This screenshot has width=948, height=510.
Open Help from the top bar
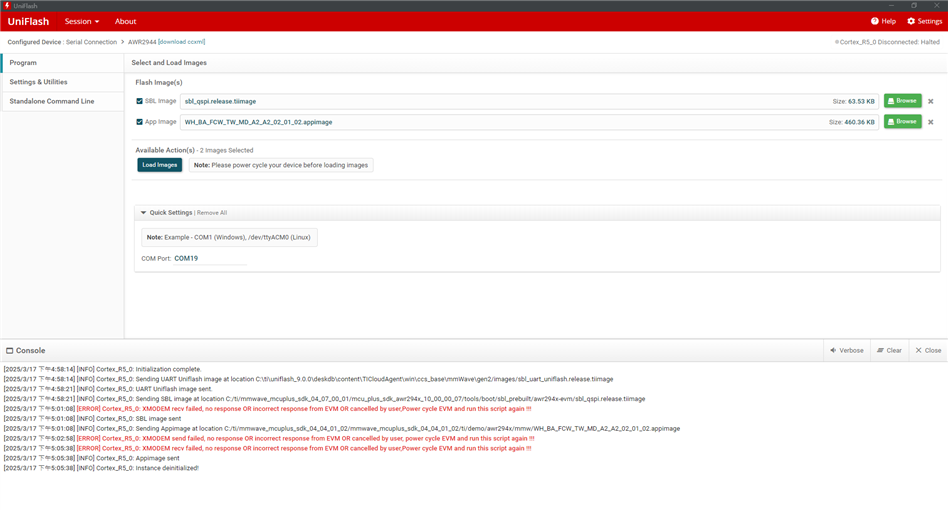(883, 21)
